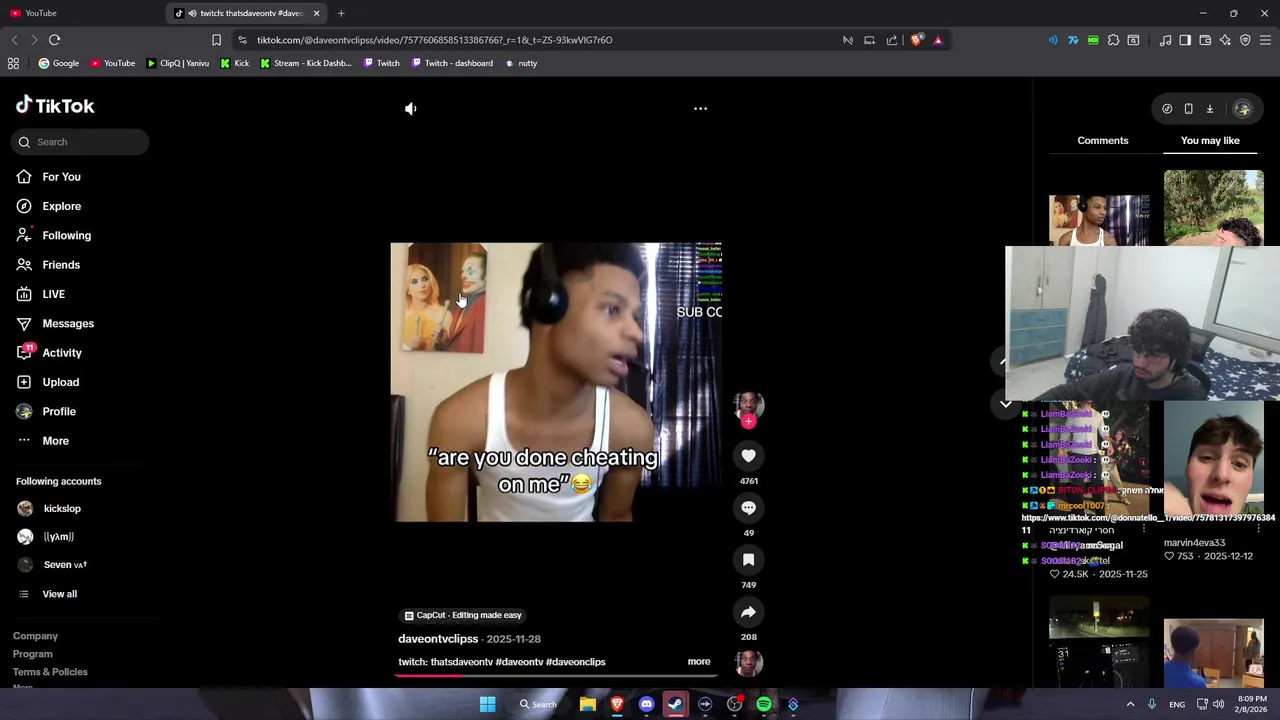
Task: Open Spotify from the taskbar
Action: (764, 704)
